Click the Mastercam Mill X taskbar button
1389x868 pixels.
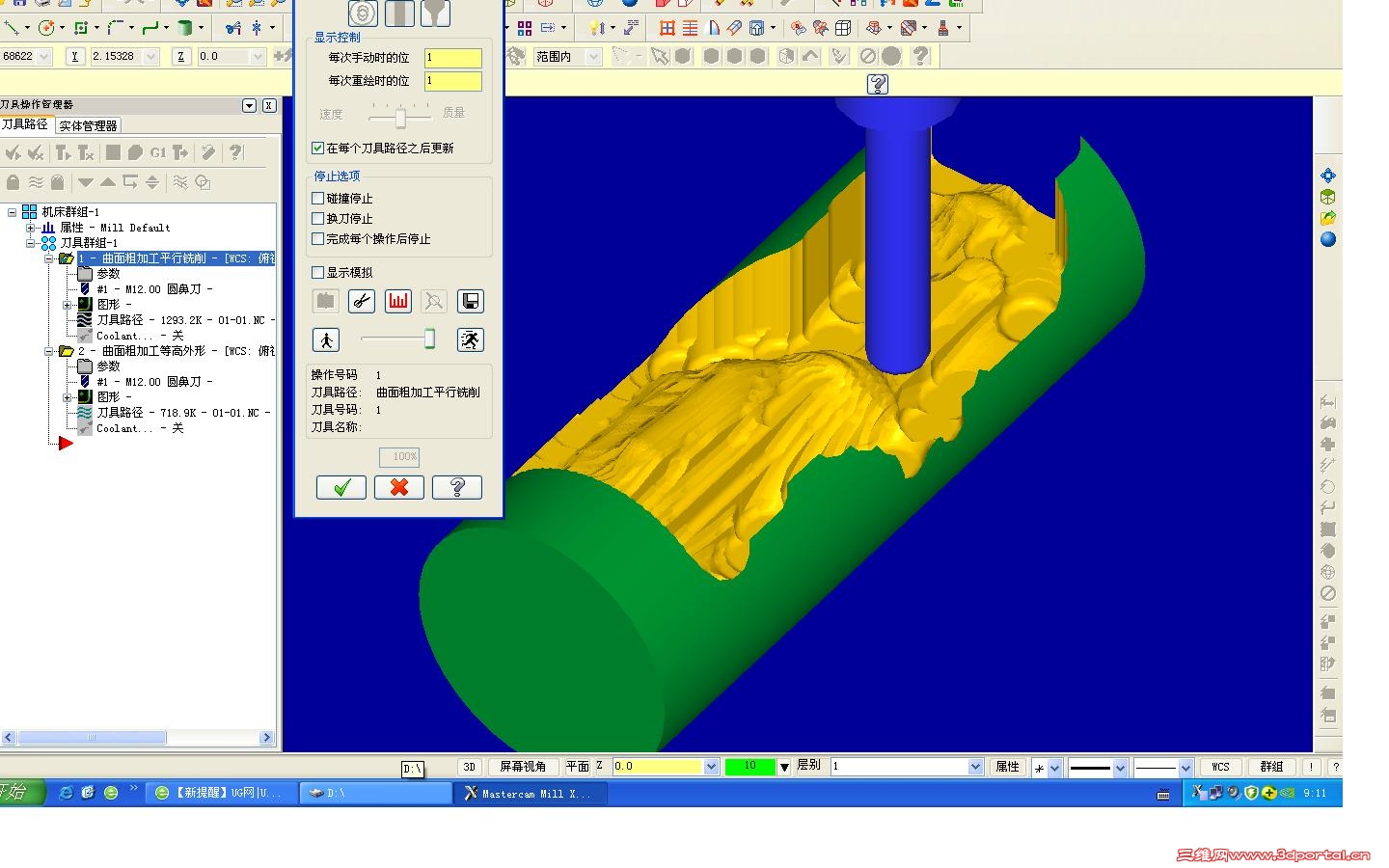(x=532, y=793)
